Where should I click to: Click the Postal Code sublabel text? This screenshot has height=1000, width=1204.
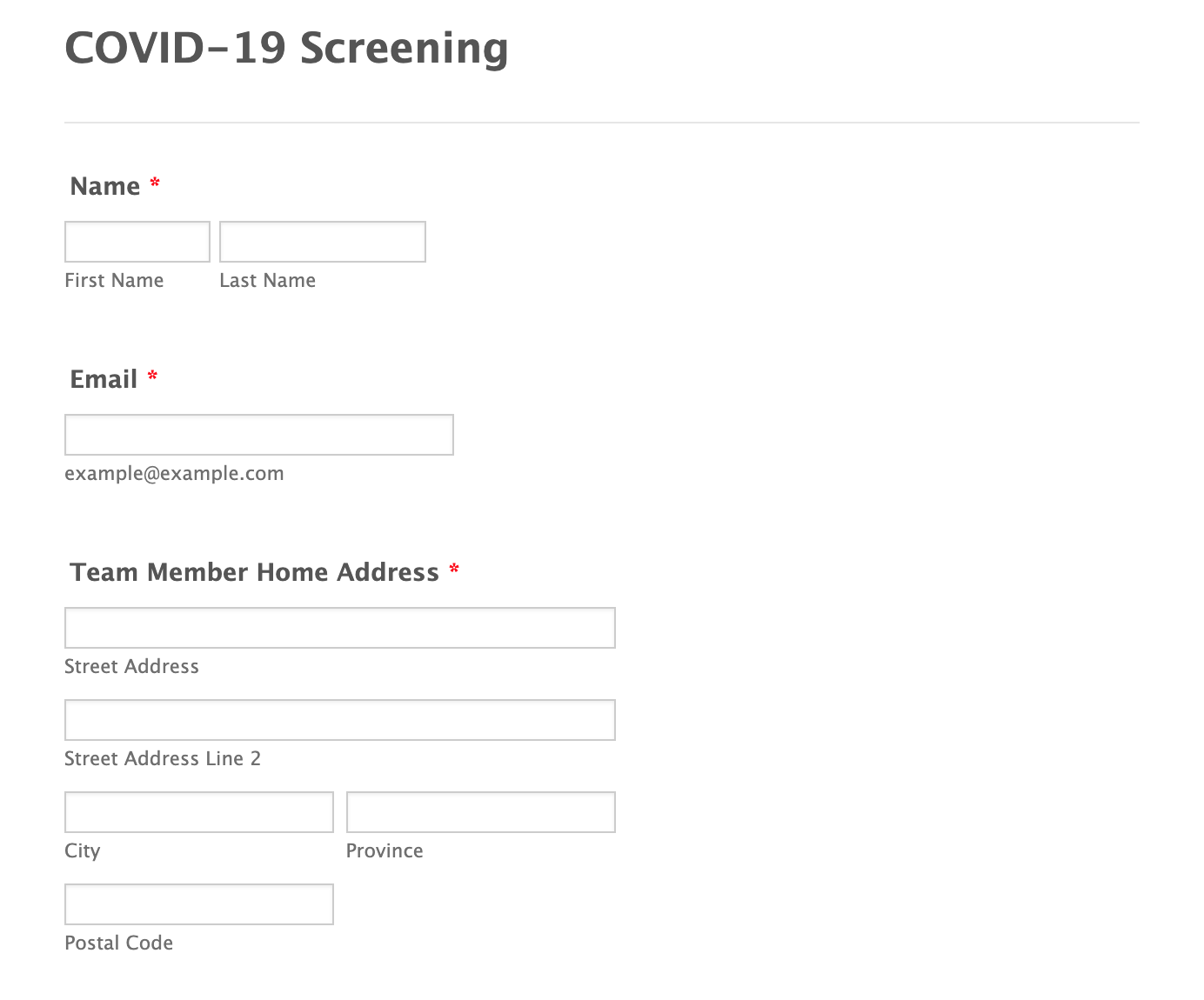[x=118, y=943]
